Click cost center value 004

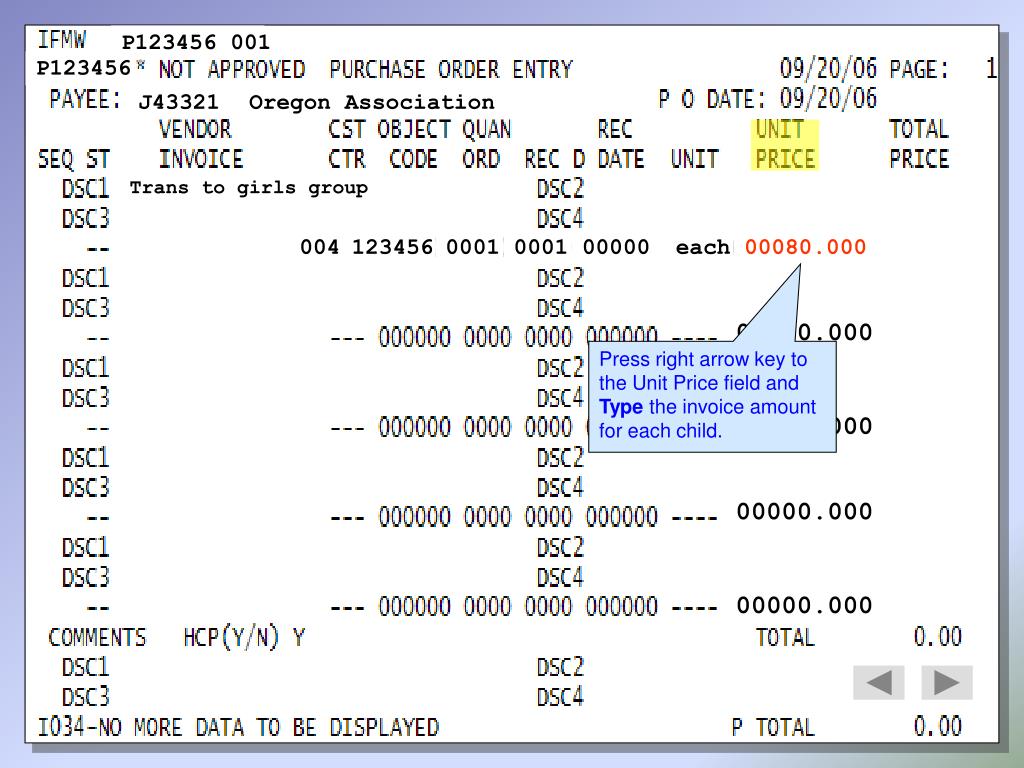click(x=319, y=248)
